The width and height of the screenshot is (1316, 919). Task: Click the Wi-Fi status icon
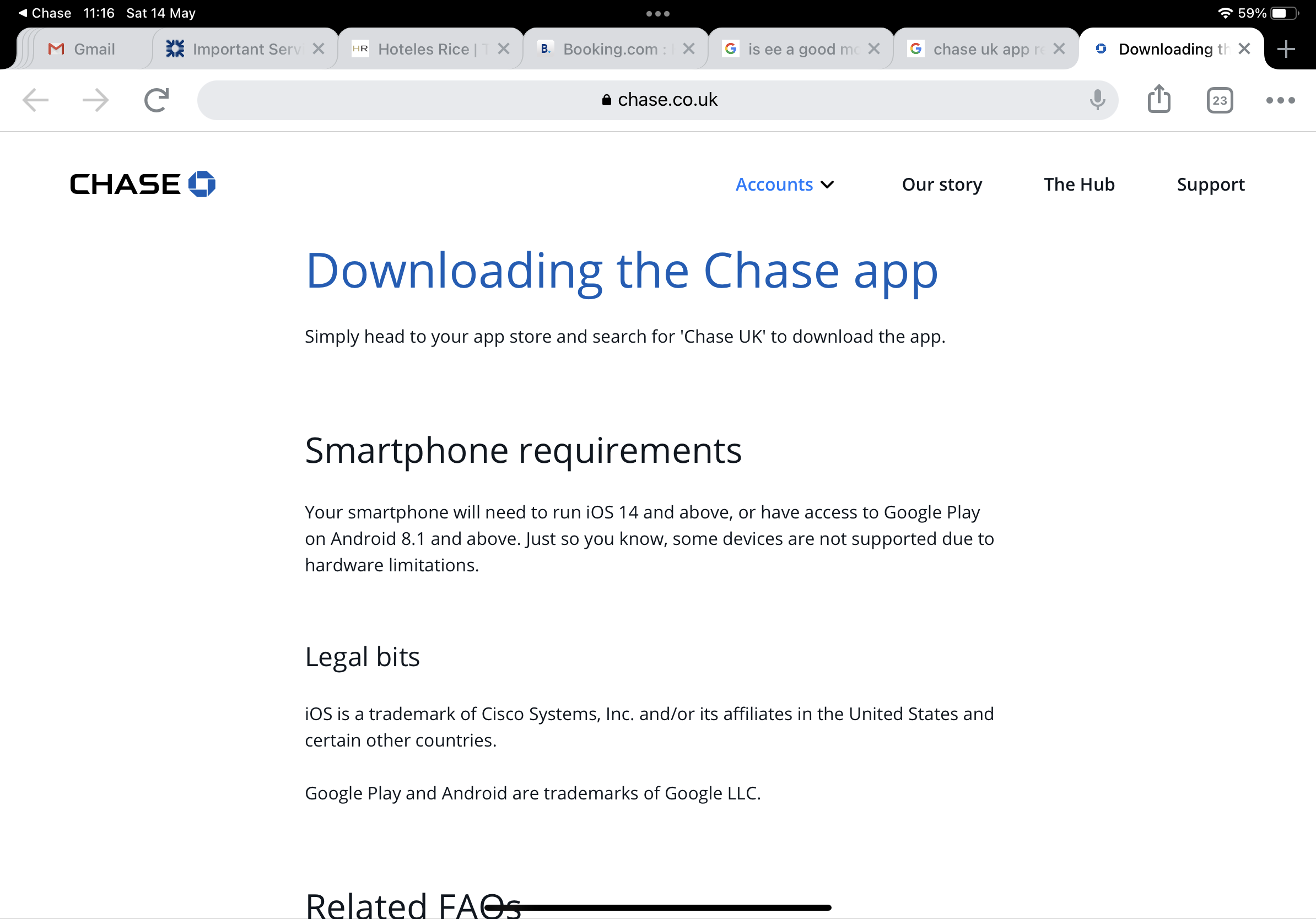tap(1225, 13)
